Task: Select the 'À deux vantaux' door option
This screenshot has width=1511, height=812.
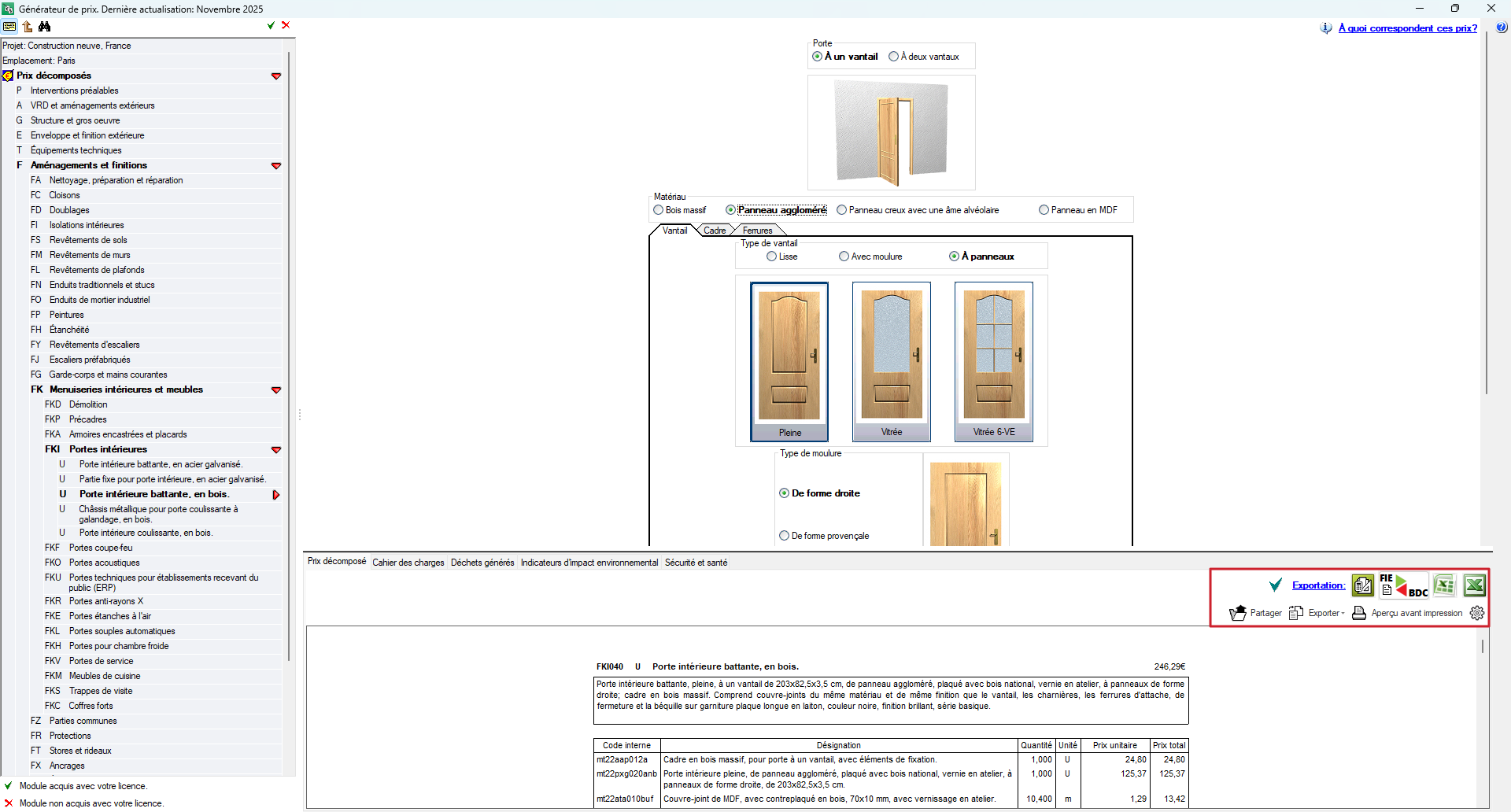Action: [924, 57]
